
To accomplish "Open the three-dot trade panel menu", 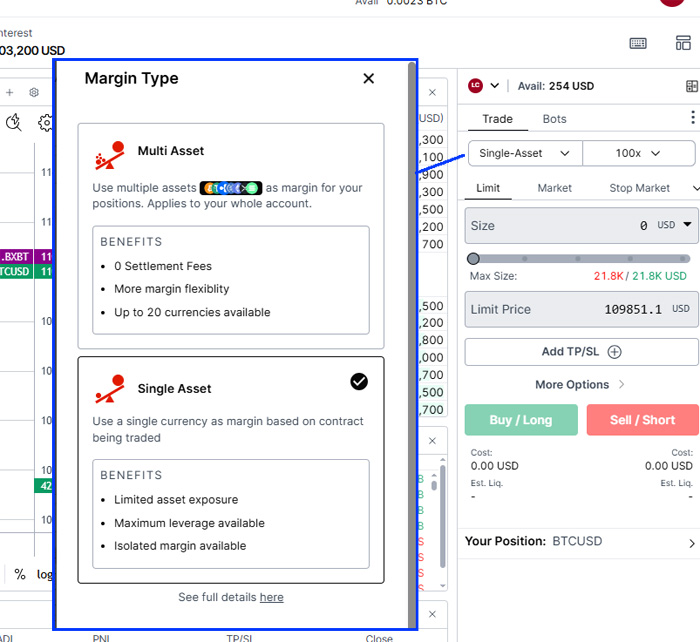I will [x=692, y=118].
